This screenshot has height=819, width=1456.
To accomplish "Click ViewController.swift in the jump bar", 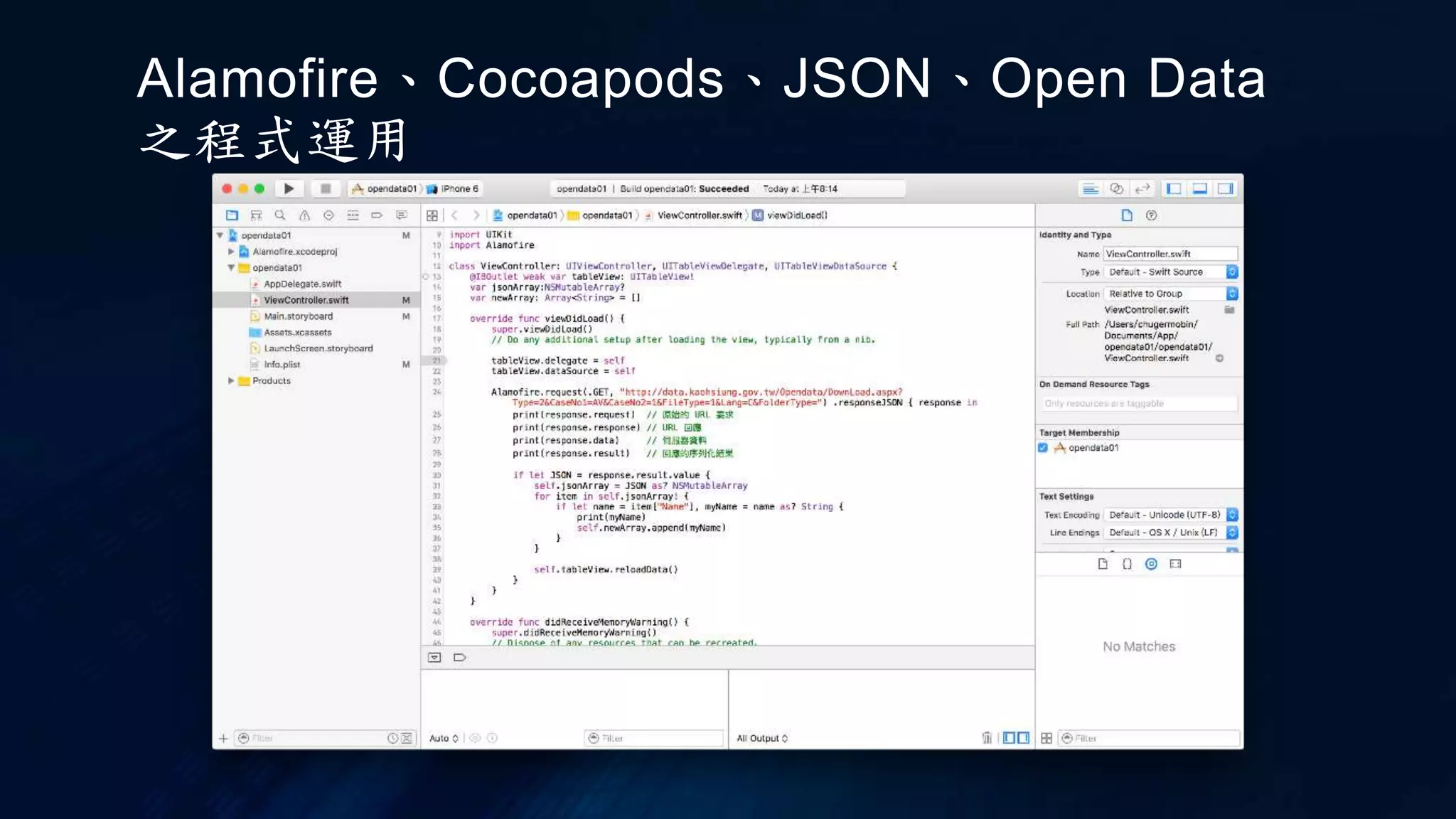I will [694, 215].
